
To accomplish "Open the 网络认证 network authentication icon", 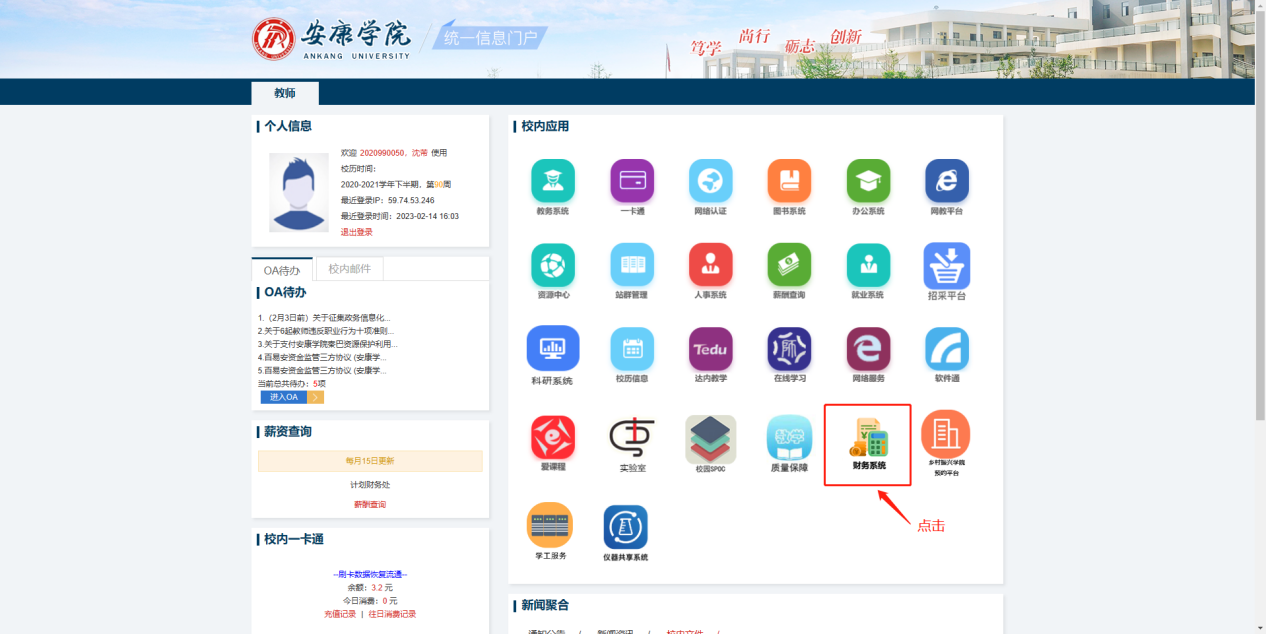I will [x=710, y=181].
